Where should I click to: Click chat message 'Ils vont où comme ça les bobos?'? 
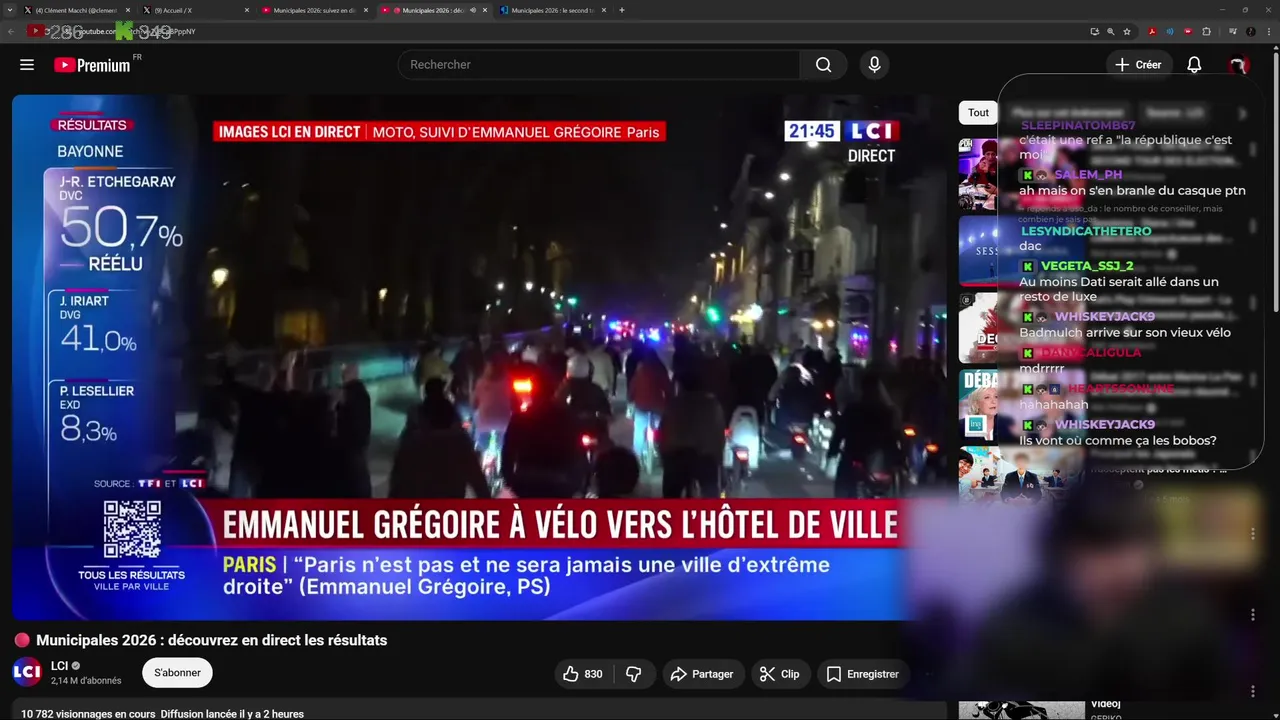click(x=1118, y=441)
